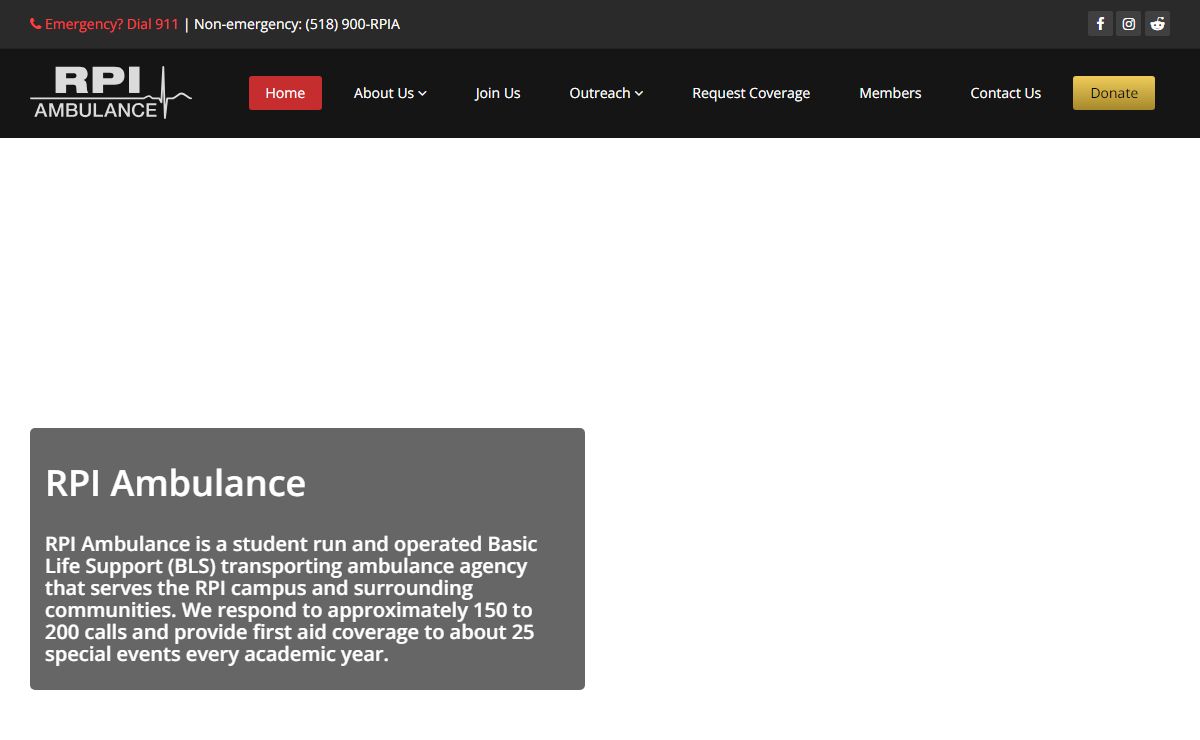1200x740 pixels.
Task: Open the Join Us page
Action: click(498, 93)
